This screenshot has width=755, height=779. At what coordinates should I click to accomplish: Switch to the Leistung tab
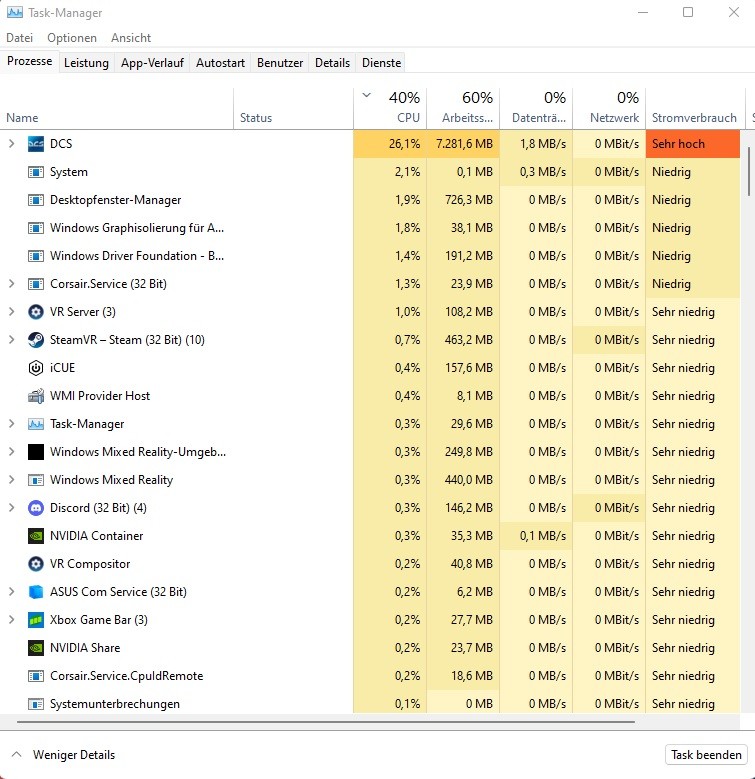86,63
